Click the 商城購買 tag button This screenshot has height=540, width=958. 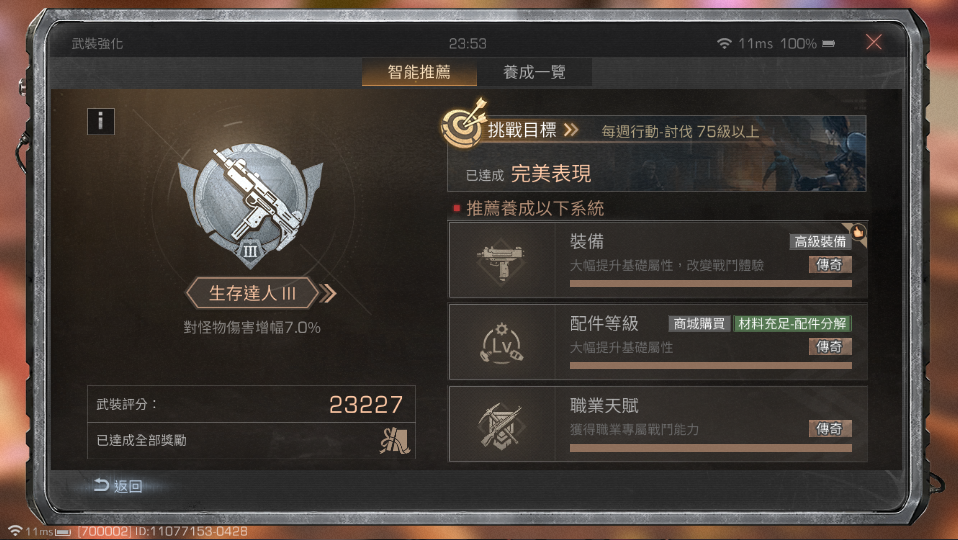[699, 324]
